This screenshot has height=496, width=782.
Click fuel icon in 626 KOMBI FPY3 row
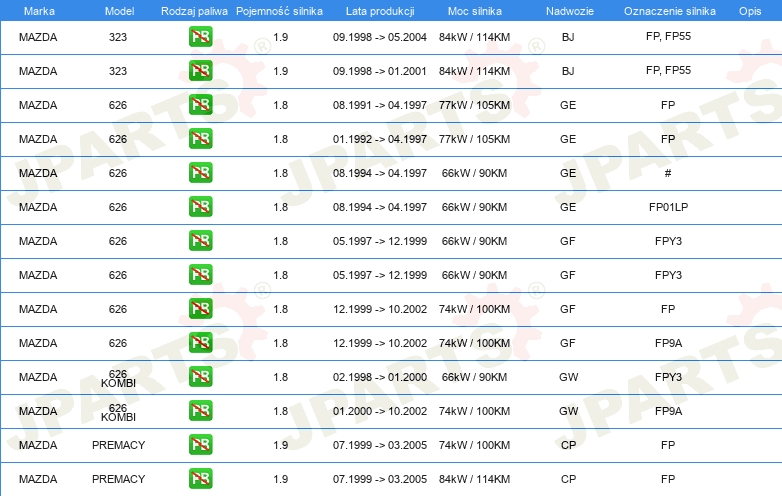tap(200, 377)
